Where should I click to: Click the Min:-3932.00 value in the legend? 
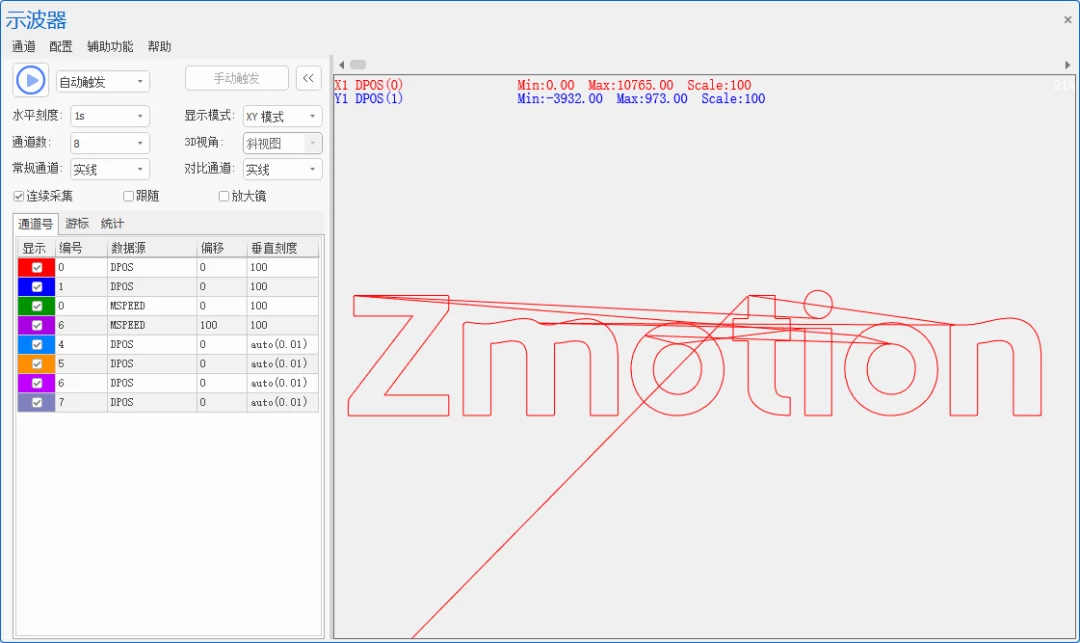pos(560,98)
